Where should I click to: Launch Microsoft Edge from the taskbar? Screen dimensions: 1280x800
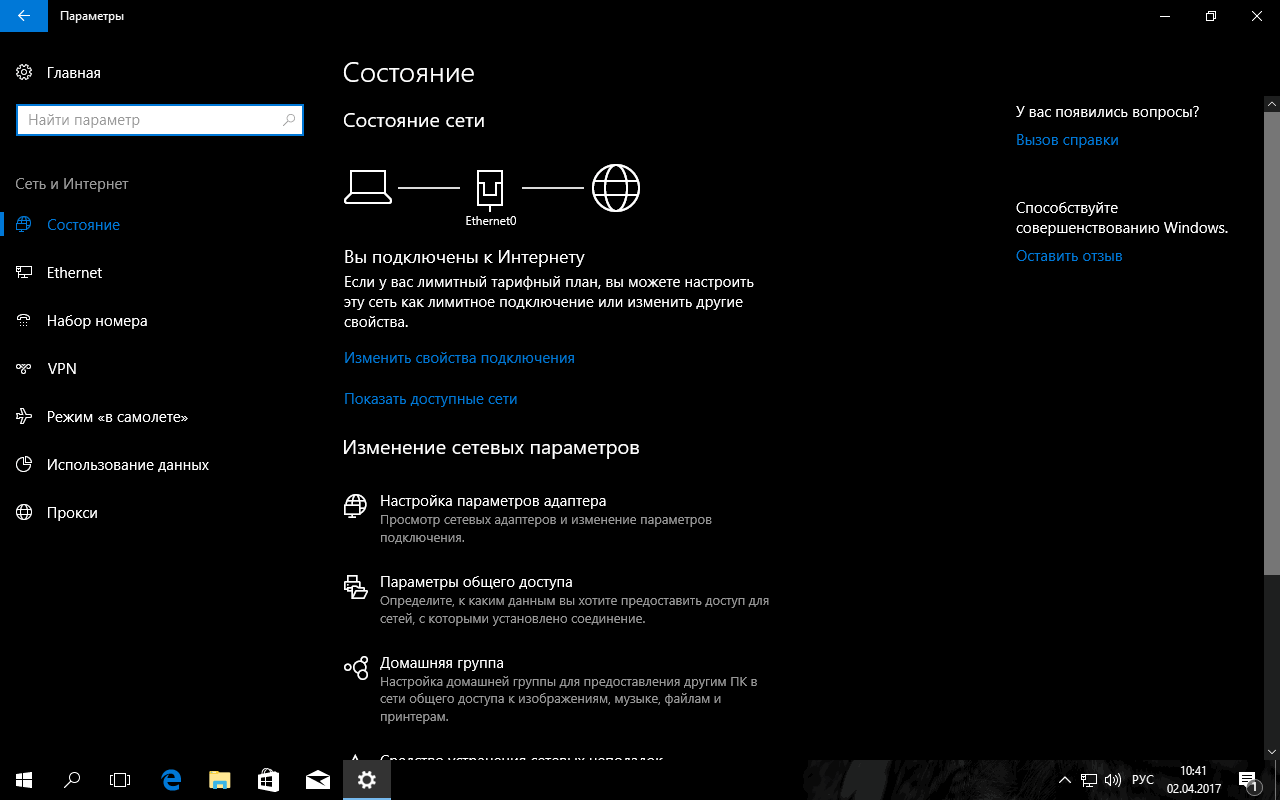[171, 780]
